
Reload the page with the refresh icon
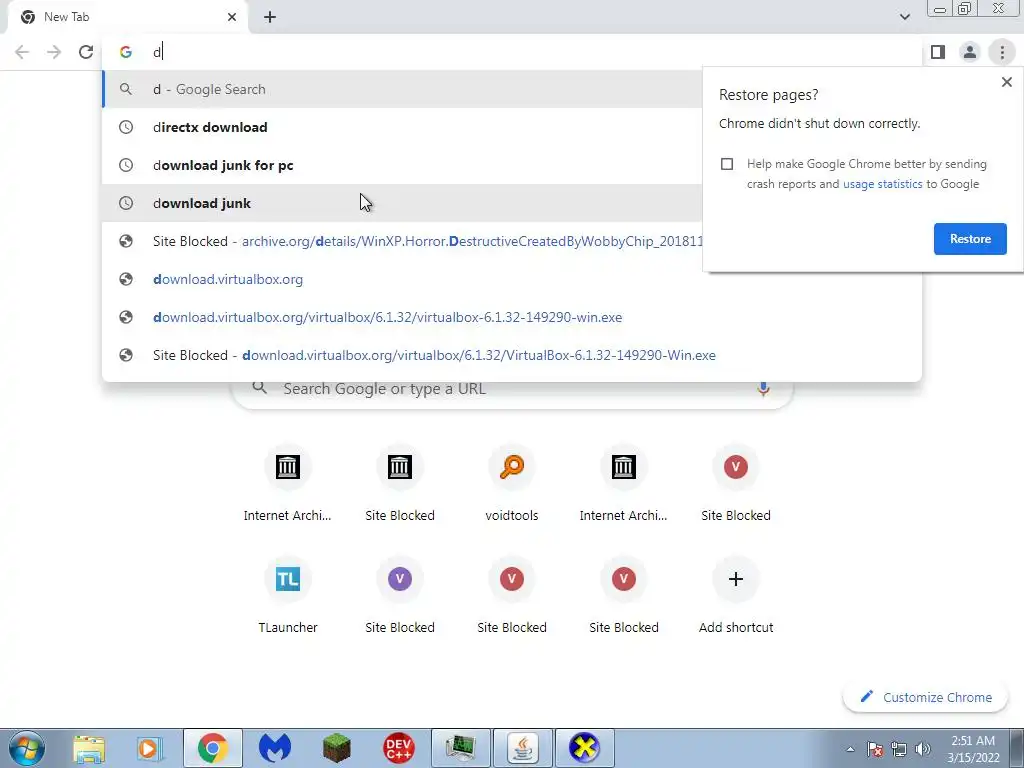tap(86, 52)
